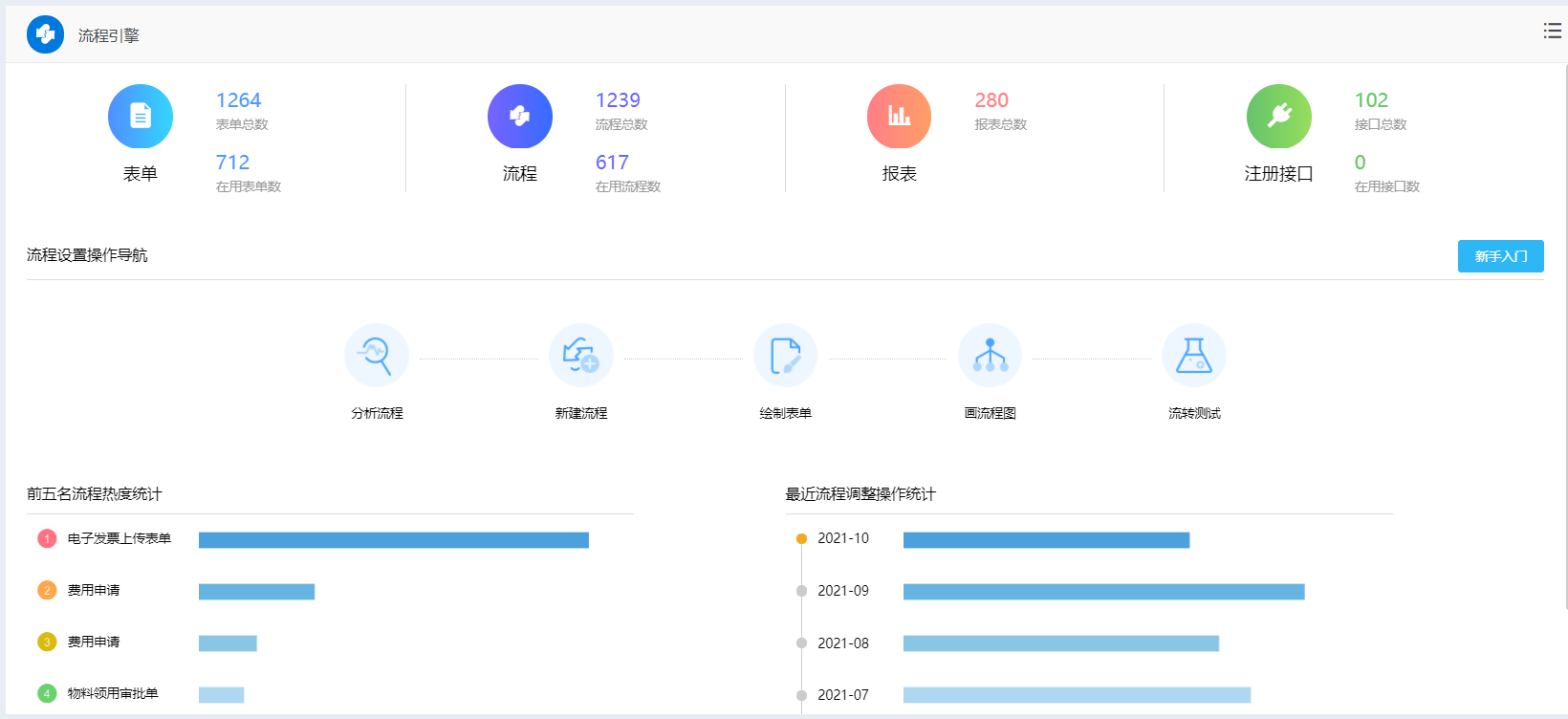The width and height of the screenshot is (1568, 719).
Task: Click the 617 在用流程数 value
Action: (x=613, y=163)
